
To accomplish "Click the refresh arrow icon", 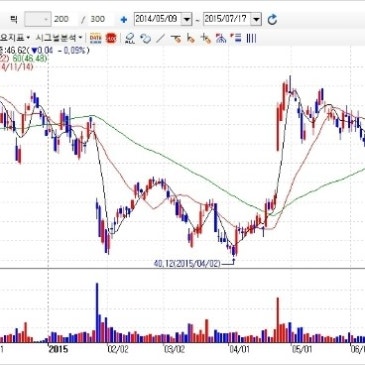I will [272, 19].
